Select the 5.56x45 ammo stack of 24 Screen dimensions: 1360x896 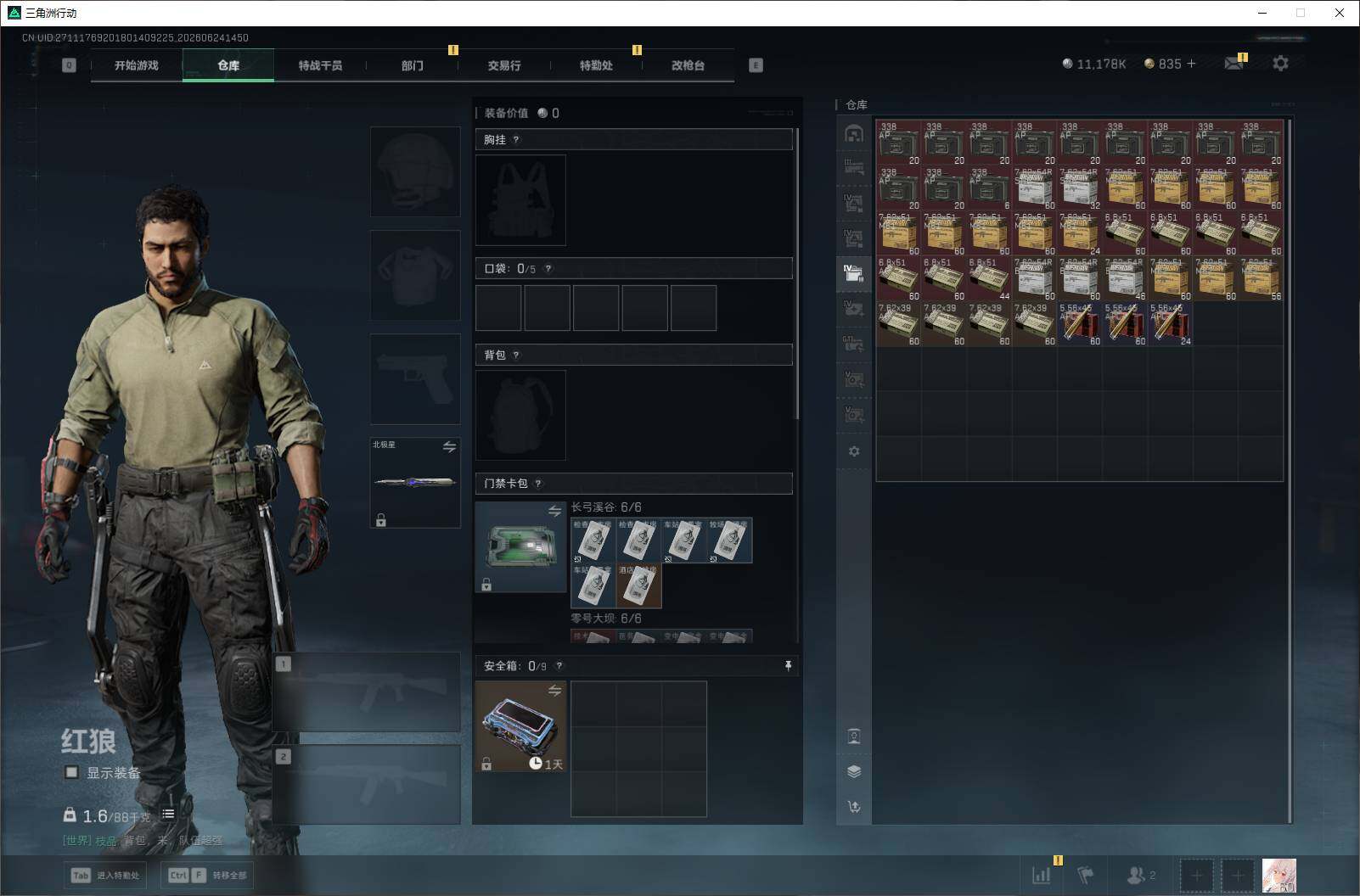(1170, 324)
